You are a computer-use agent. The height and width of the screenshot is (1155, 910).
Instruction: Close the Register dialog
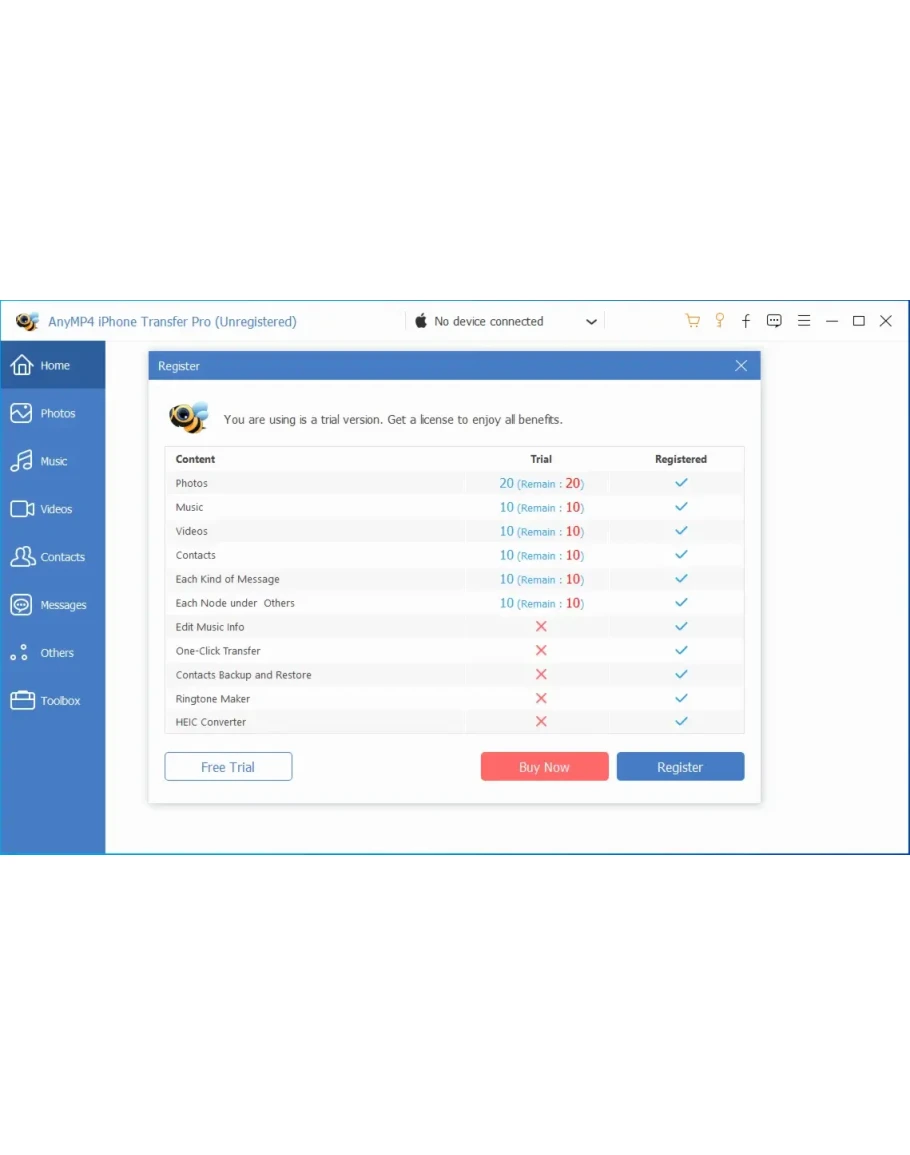tap(741, 366)
